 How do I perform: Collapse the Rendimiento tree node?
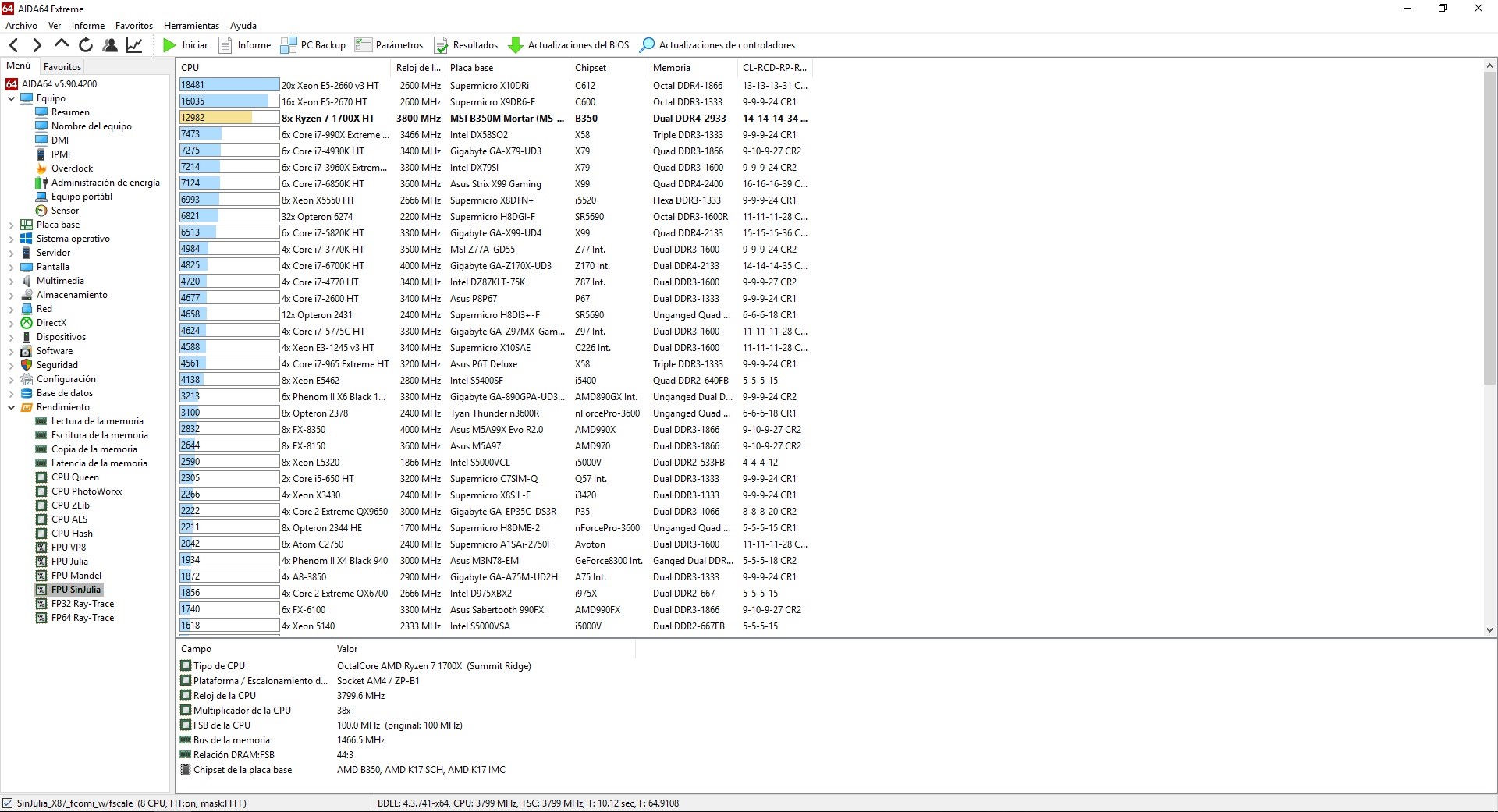11,407
